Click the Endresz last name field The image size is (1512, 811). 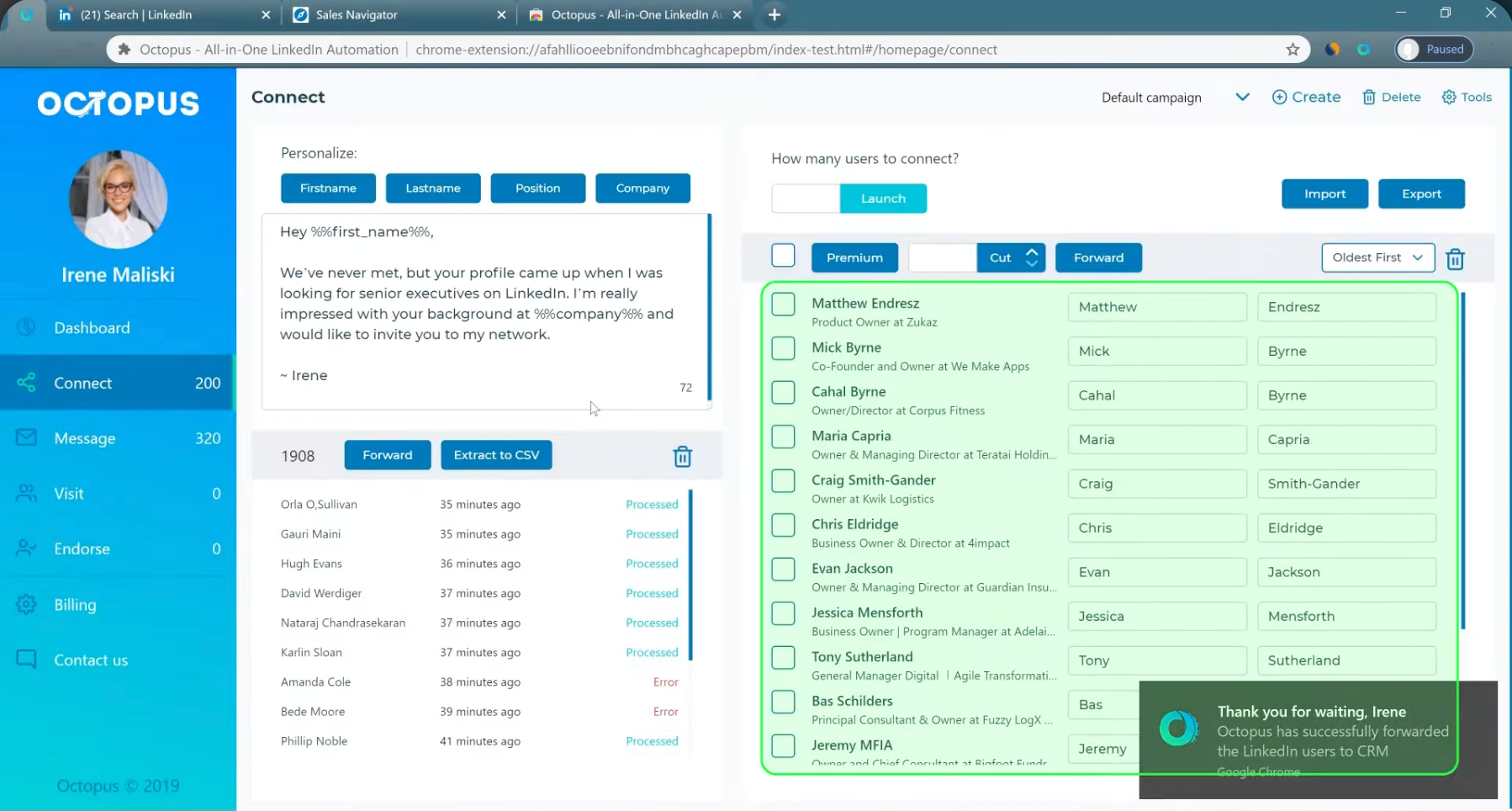point(1346,307)
